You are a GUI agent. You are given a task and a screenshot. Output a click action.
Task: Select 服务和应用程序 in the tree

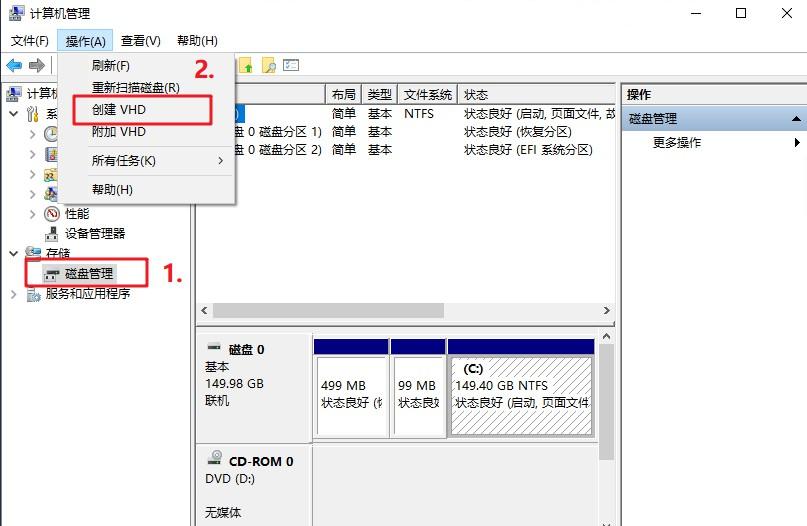point(87,294)
